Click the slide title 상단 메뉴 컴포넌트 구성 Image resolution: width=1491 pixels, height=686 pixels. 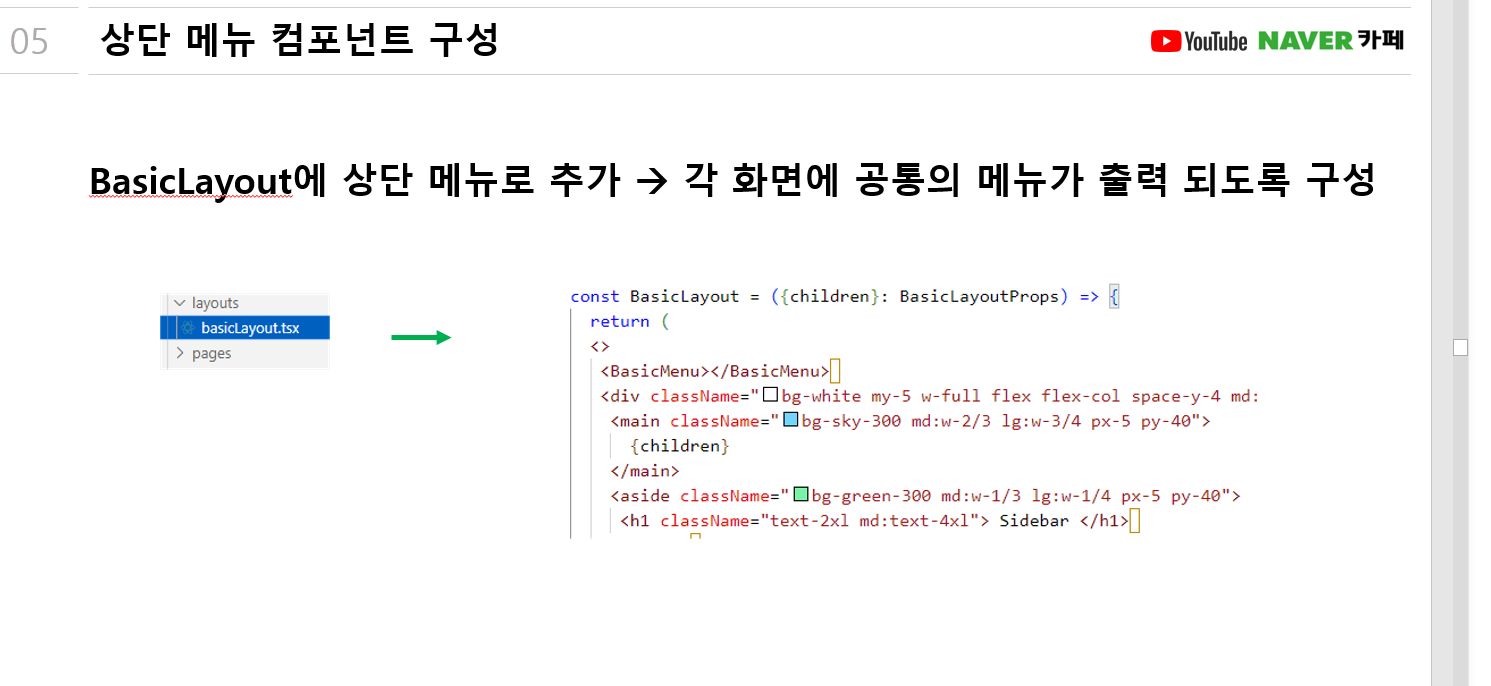tap(299, 40)
